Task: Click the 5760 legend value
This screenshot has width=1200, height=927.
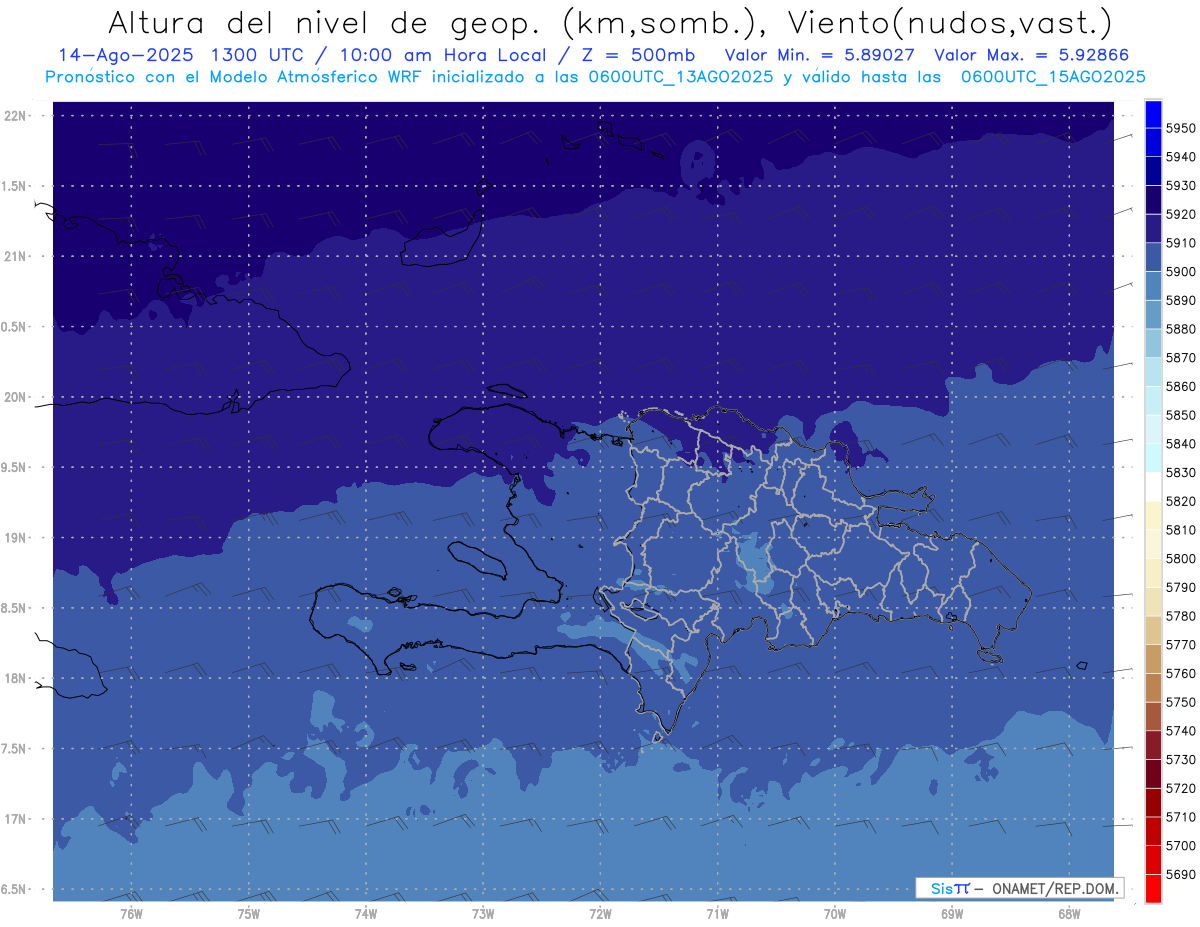Action: (x=1181, y=673)
